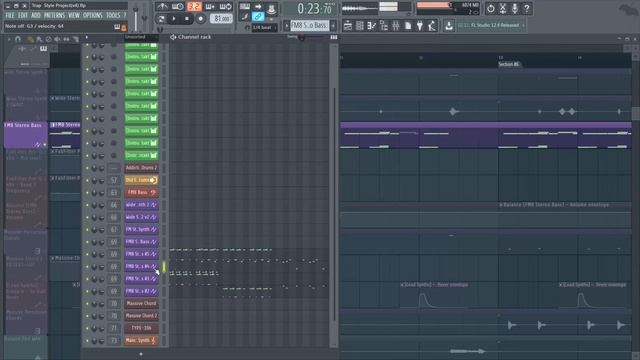This screenshot has width=640, height=360.
Task: Open the Mixer view icon
Action: point(396,26)
